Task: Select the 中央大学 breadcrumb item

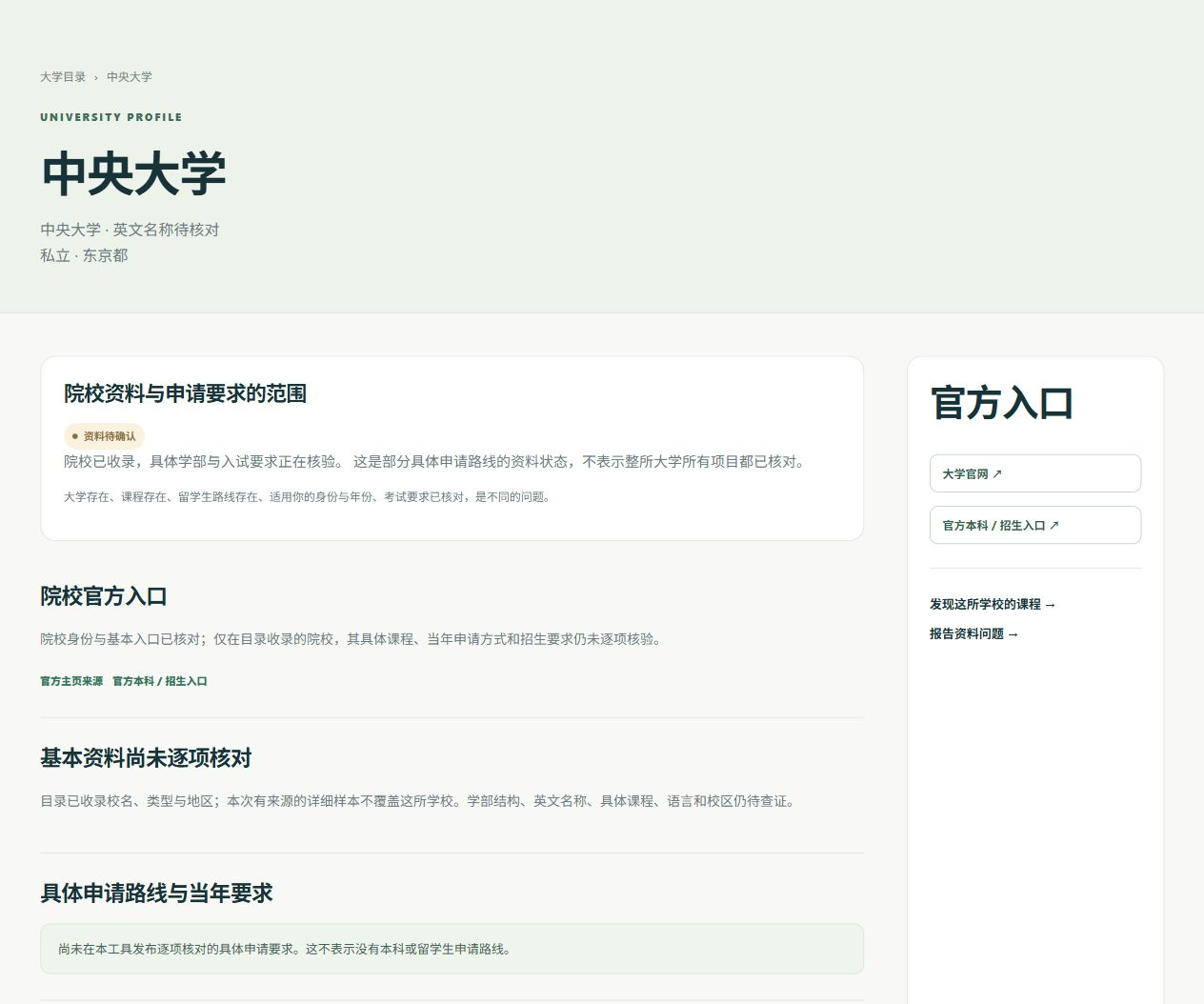Action: pyautogui.click(x=130, y=77)
